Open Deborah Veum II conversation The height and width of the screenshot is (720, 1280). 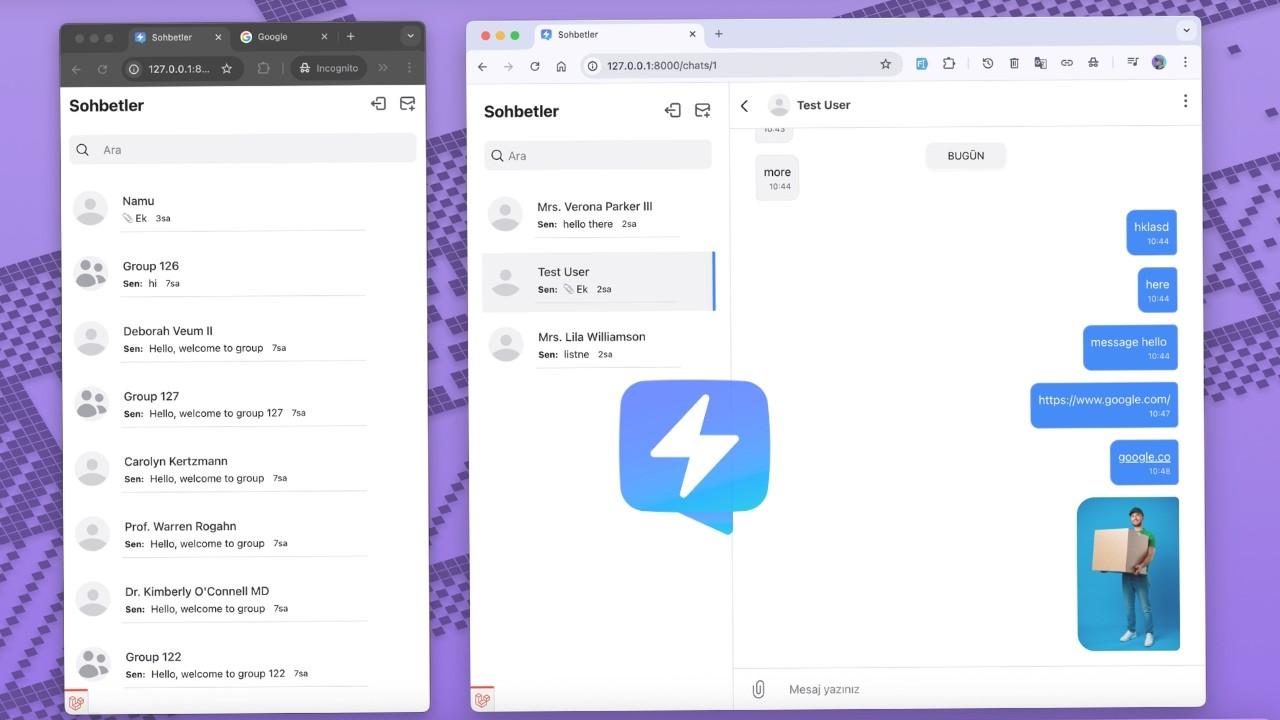[243, 339]
